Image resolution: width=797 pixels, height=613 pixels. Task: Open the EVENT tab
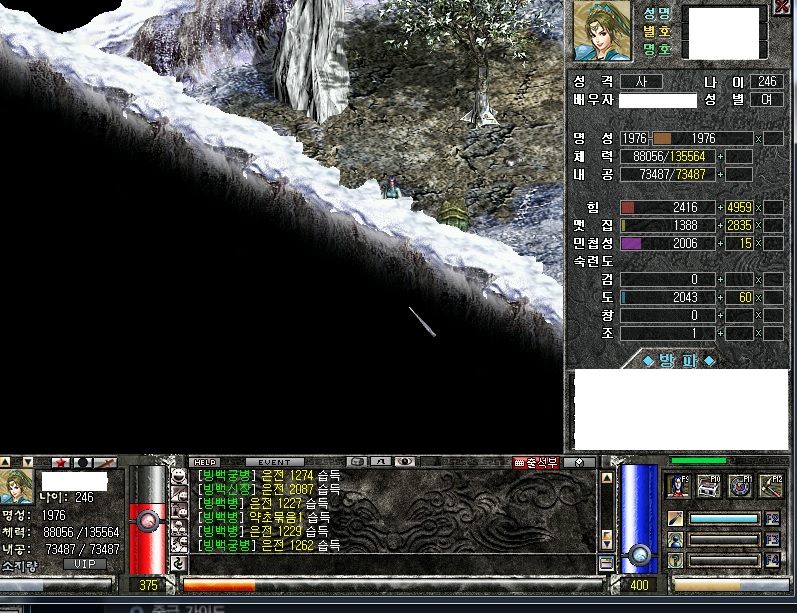point(274,462)
